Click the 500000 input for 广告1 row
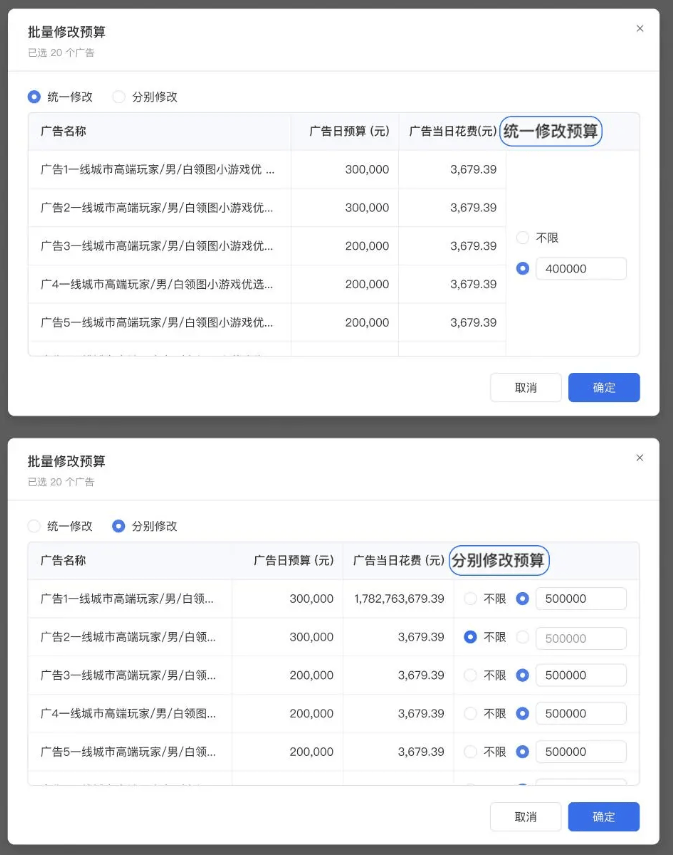The image size is (675, 855). [581, 598]
